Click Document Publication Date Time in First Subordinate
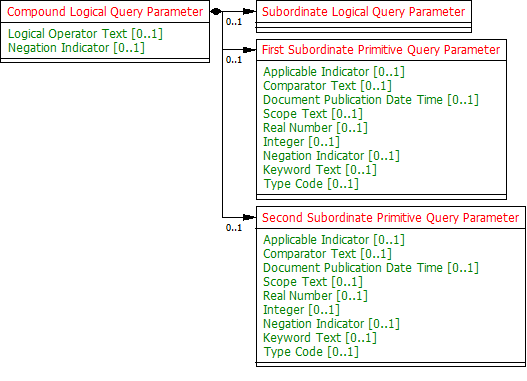527x381 pixels. 371,100
